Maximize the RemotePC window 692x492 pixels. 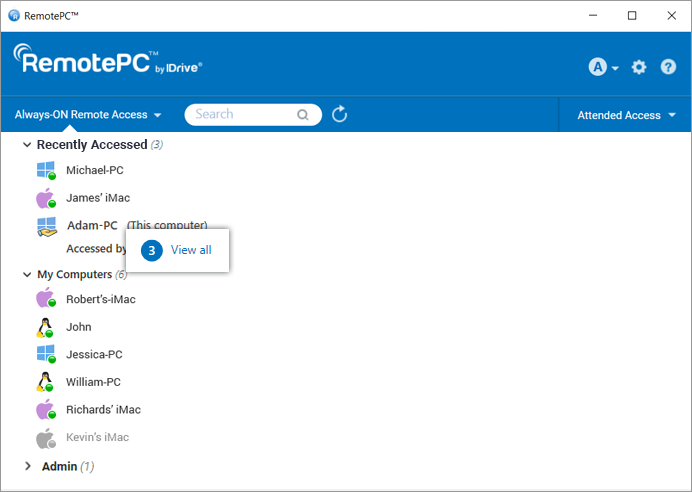632,16
